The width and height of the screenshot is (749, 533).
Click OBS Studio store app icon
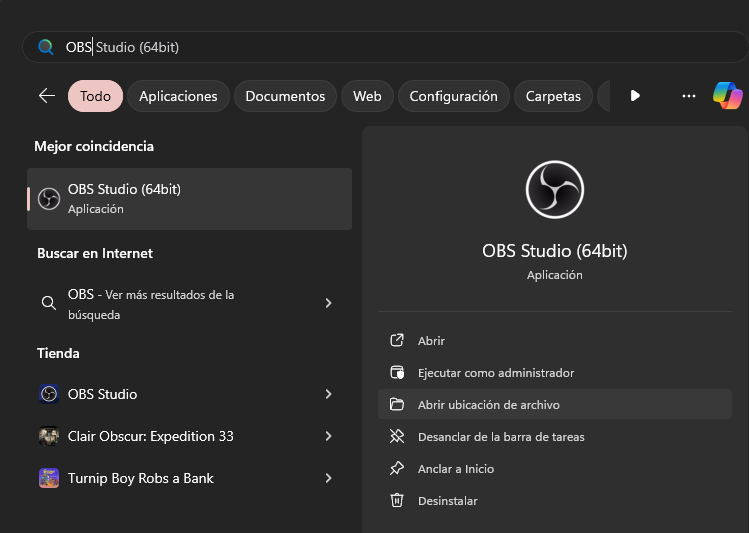(49, 394)
